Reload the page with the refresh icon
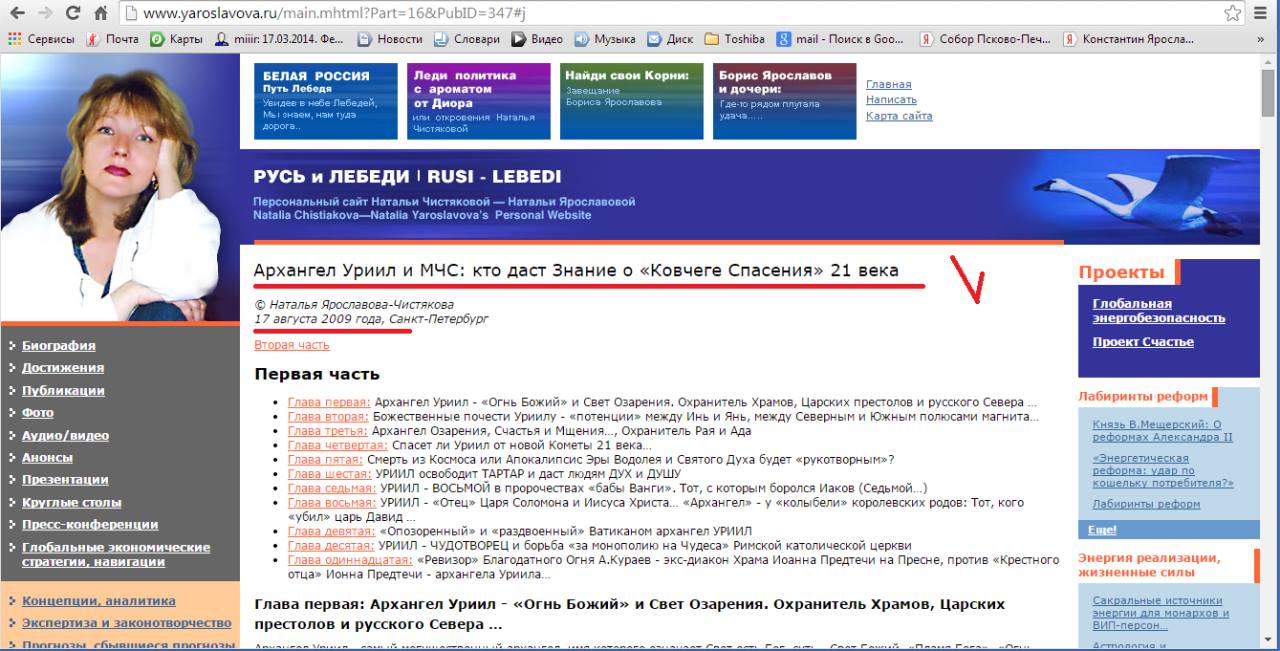Viewport: 1280px width, 651px height. point(73,14)
